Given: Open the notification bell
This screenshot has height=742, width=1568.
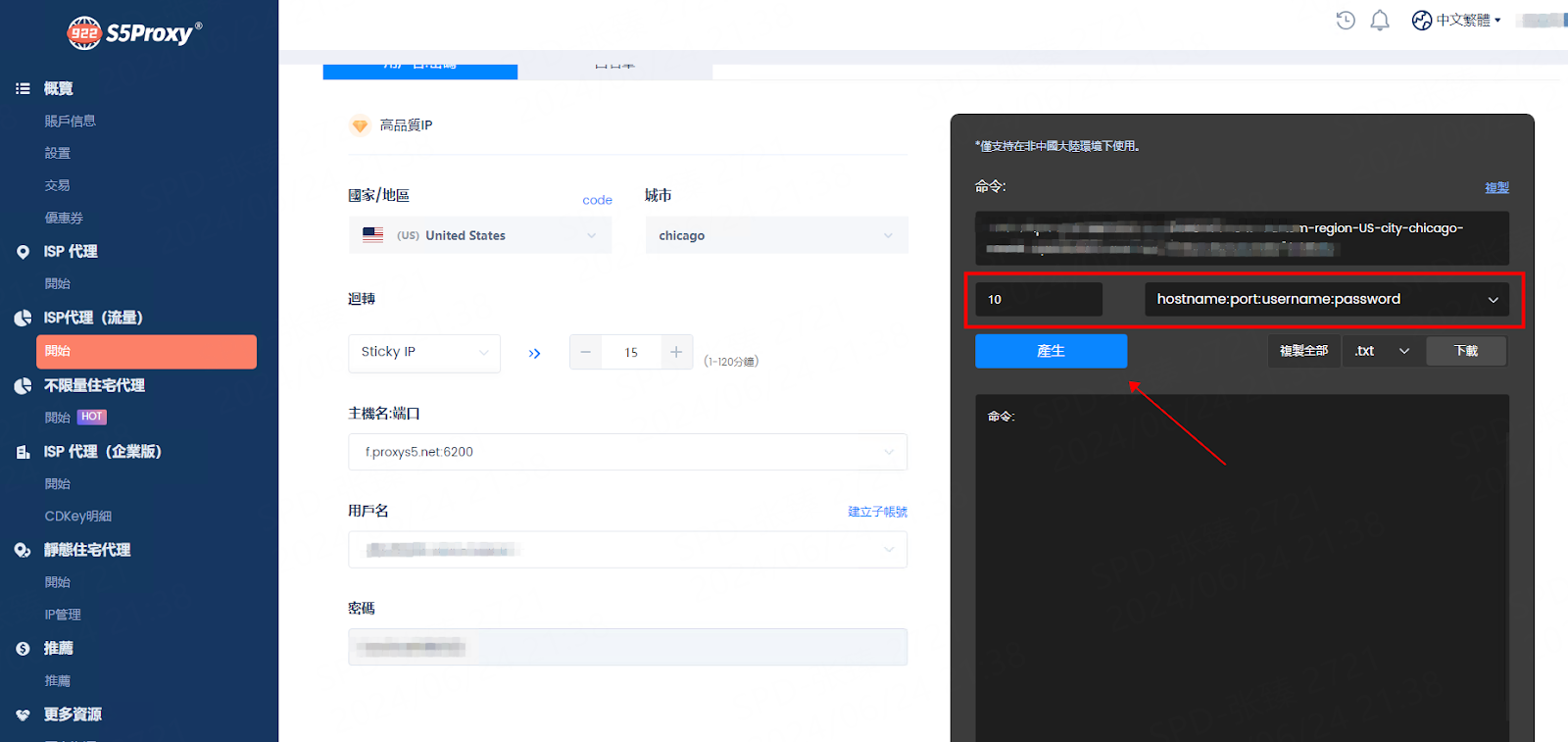Looking at the screenshot, I should 1380,21.
